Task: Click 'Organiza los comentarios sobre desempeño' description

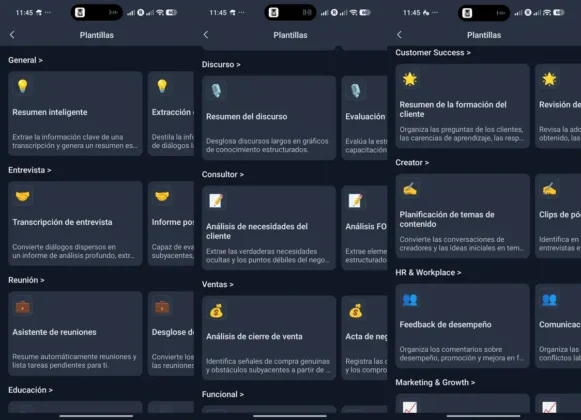Action: [x=462, y=354]
